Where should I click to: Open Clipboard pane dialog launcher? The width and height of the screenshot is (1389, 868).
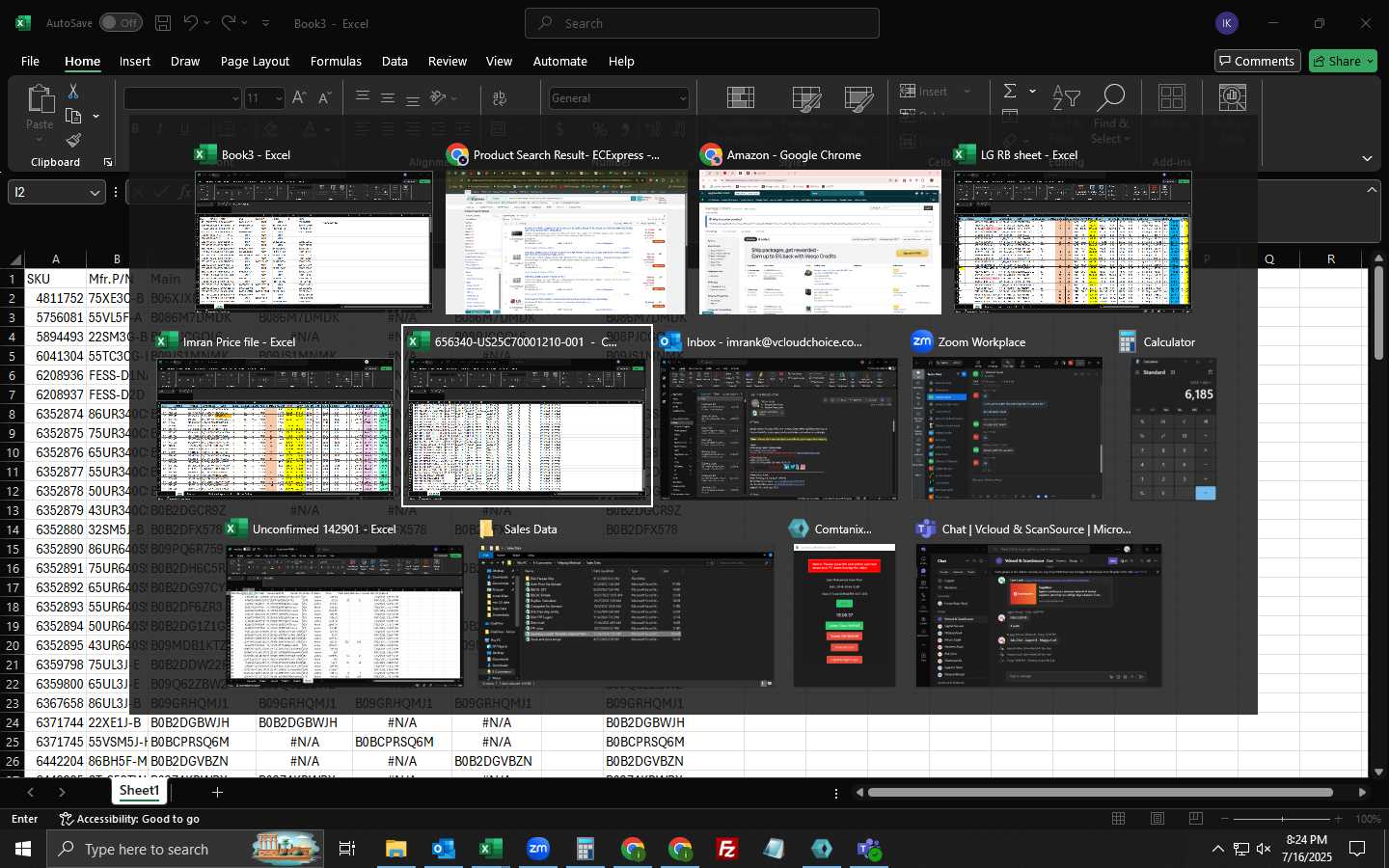(x=108, y=162)
